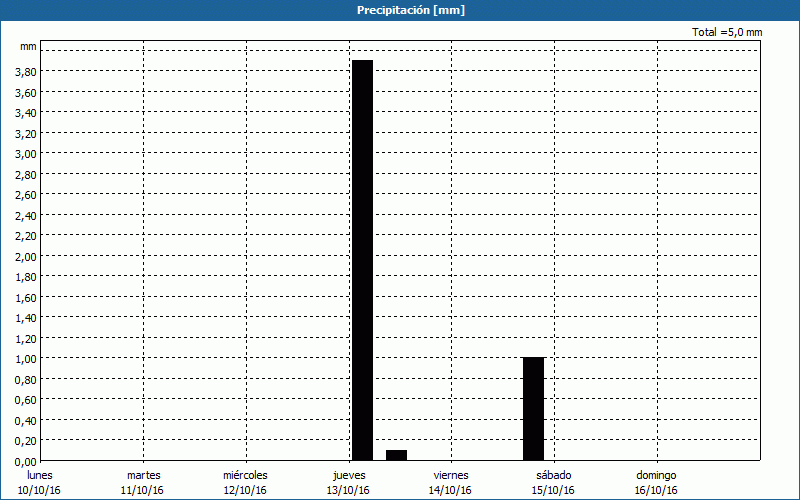Image resolution: width=800 pixels, height=500 pixels.
Task: Click the 0,00 y-axis value
Action: [26, 461]
